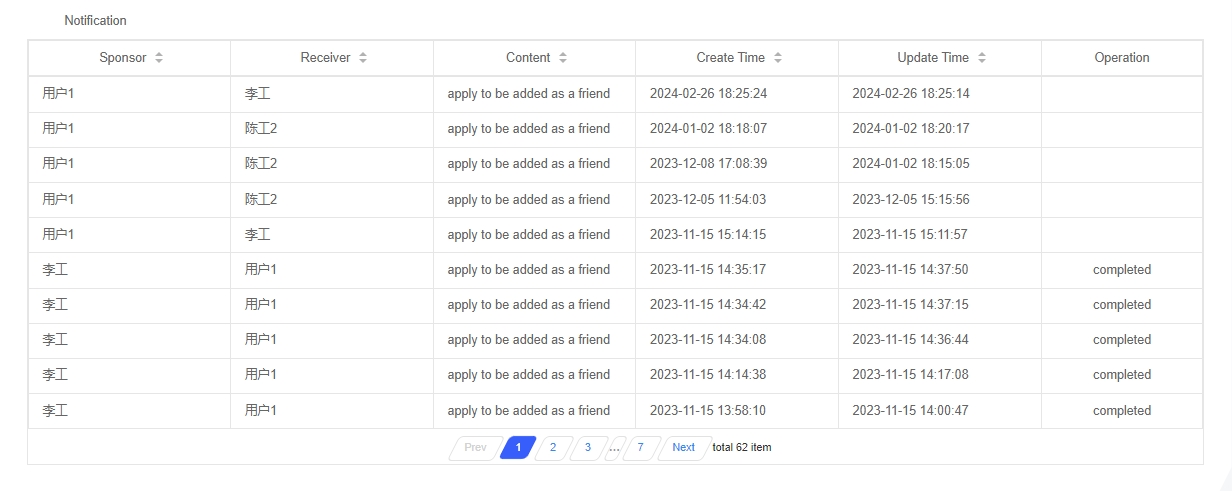Click the Content column header label
This screenshot has height=491, width=1232.
(528, 58)
